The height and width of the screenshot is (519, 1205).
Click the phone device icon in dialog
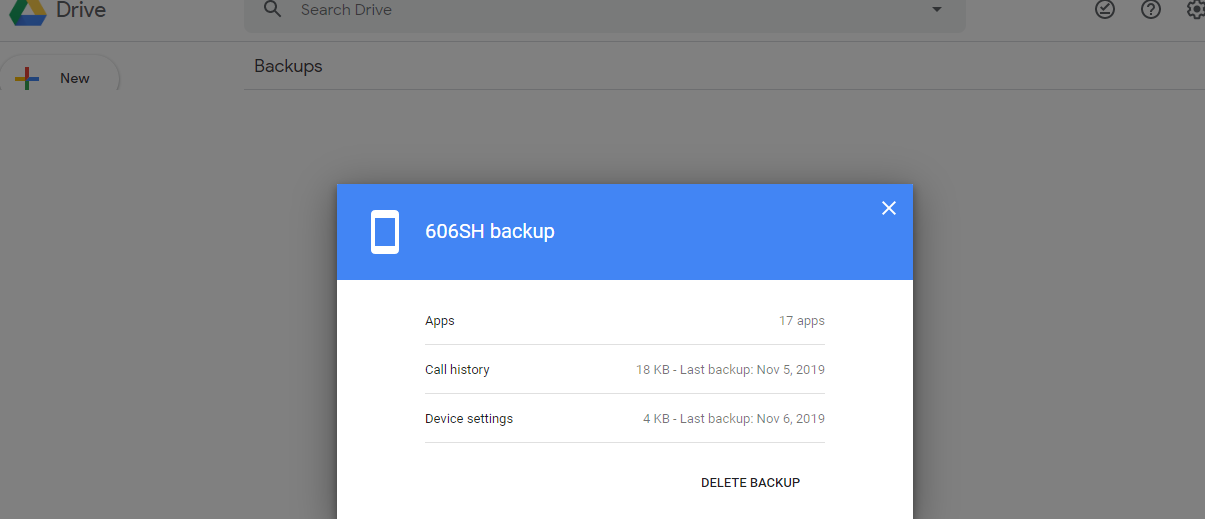point(385,232)
